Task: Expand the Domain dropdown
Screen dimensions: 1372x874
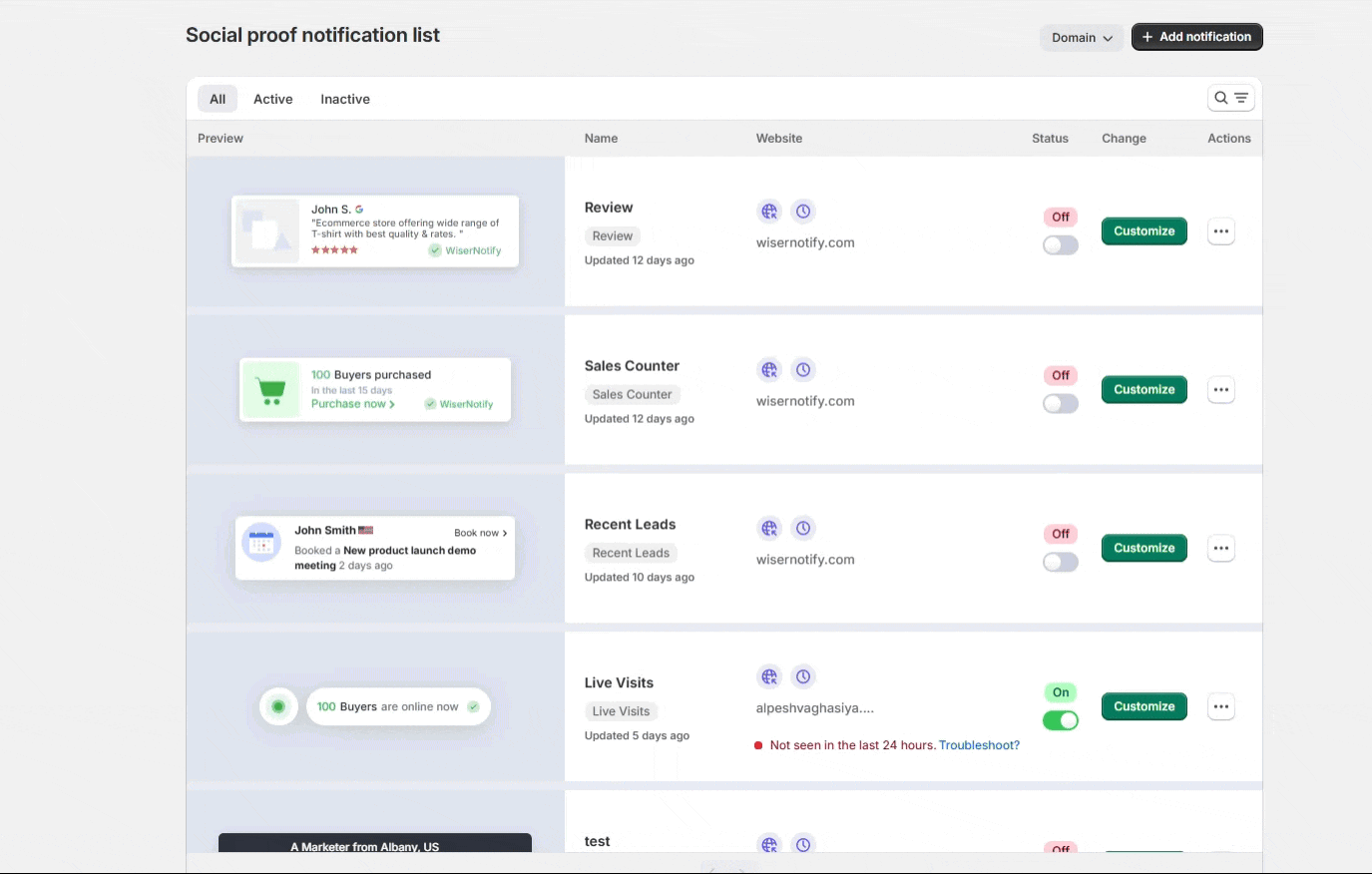Action: (1082, 38)
